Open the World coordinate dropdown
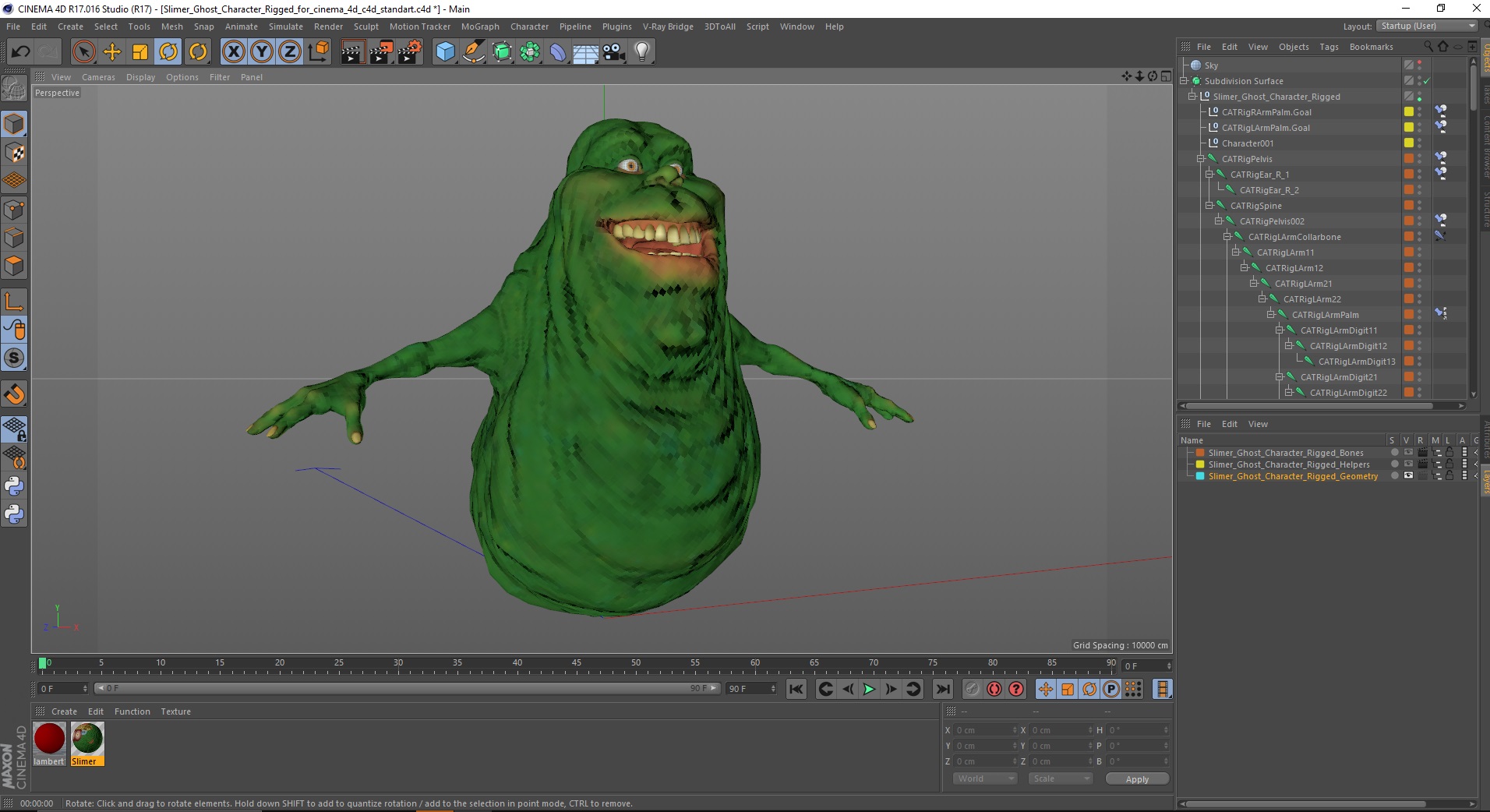1490x812 pixels. [985, 778]
